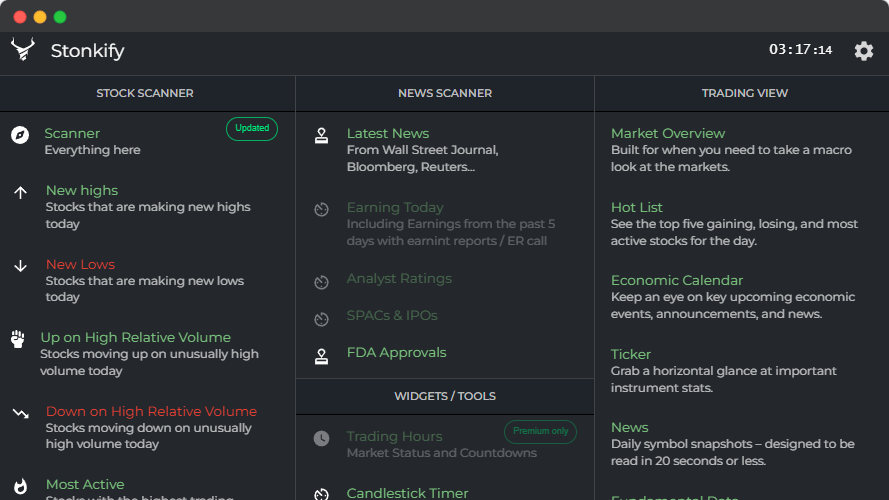Open Market Overview
Image resolution: width=889 pixels, height=500 pixels.
[x=668, y=133]
